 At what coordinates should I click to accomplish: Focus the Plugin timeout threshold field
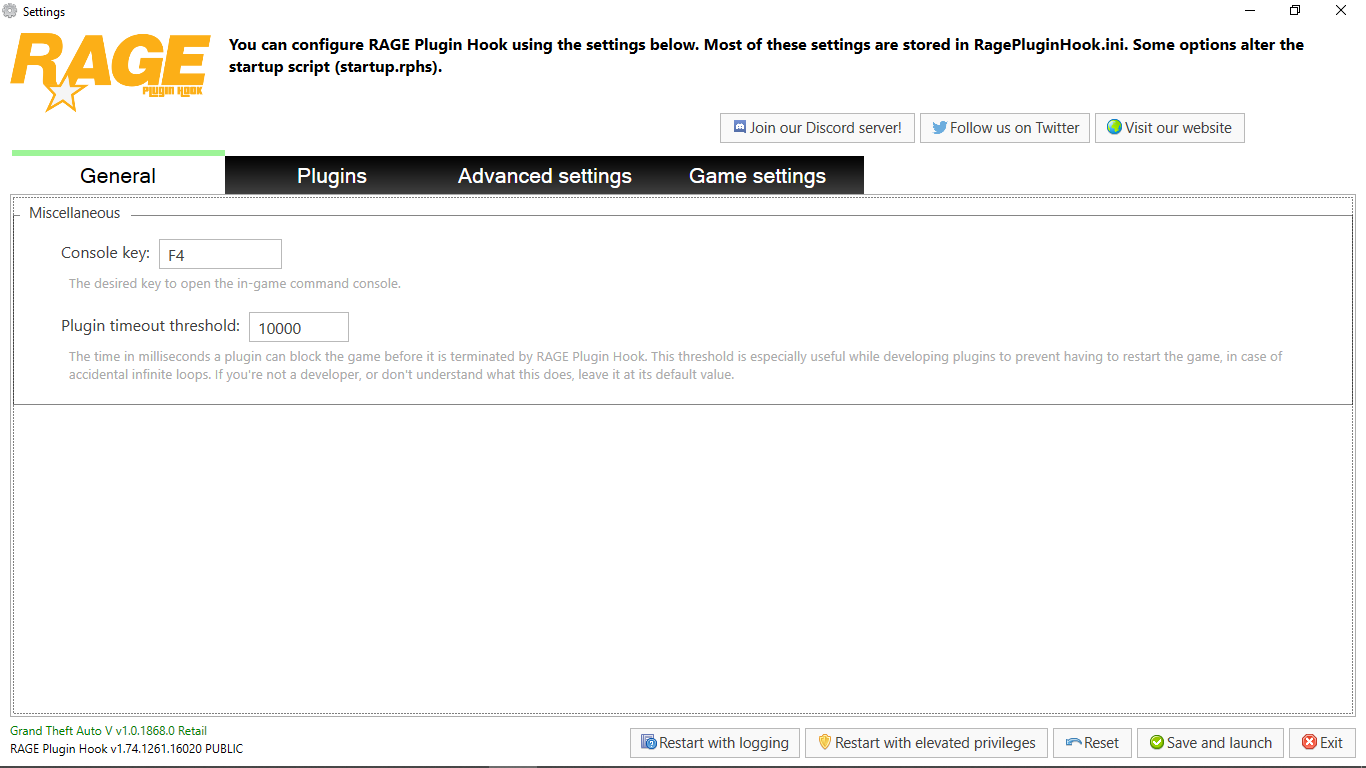tap(299, 327)
